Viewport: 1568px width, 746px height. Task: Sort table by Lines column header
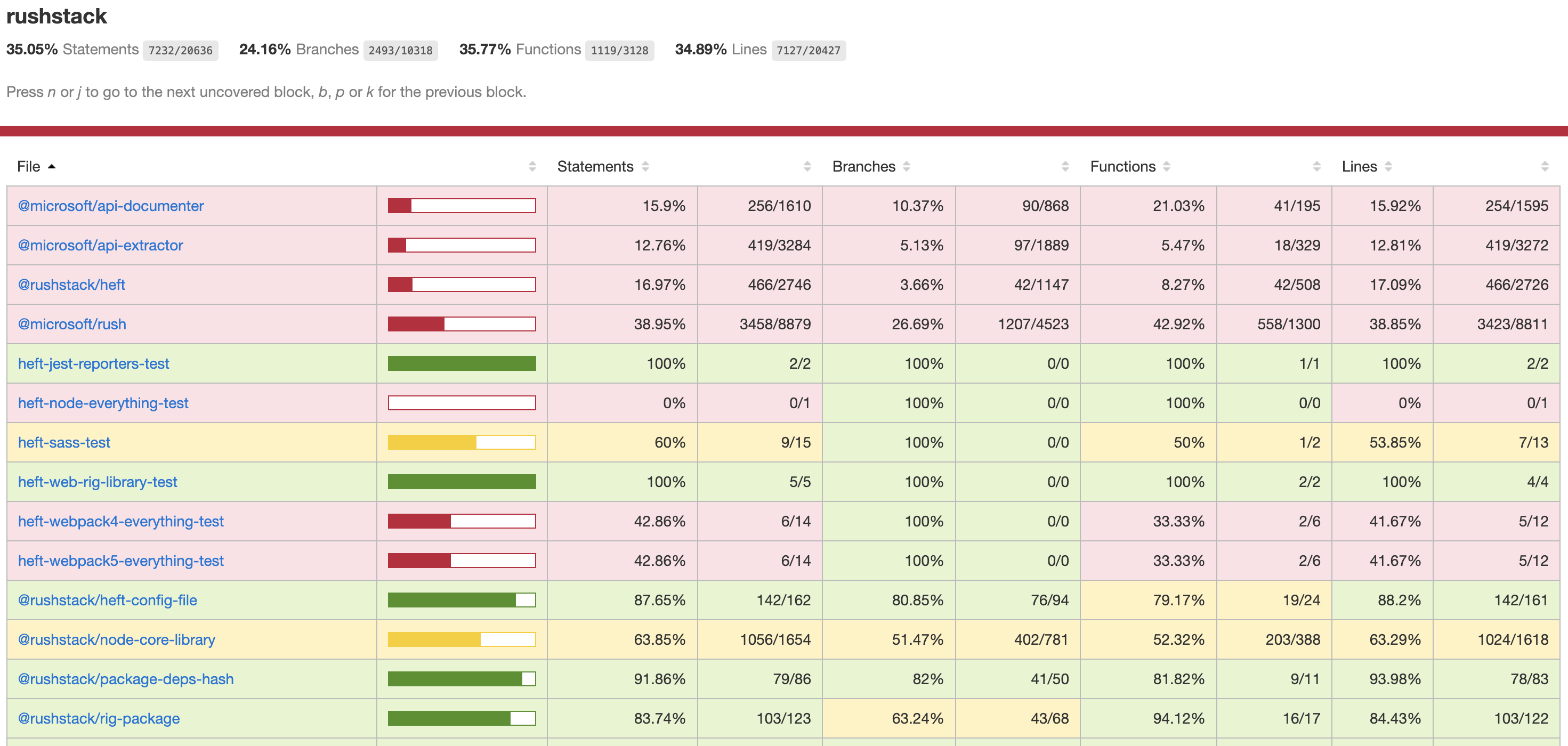tap(1359, 166)
